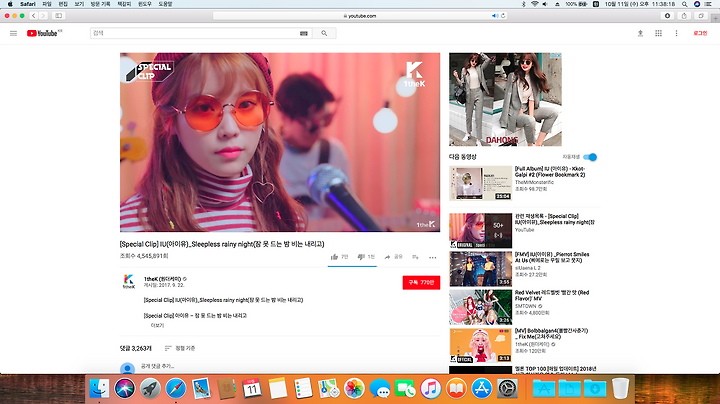Add the video to a playlist
This screenshot has width=720, height=404.
[415, 257]
